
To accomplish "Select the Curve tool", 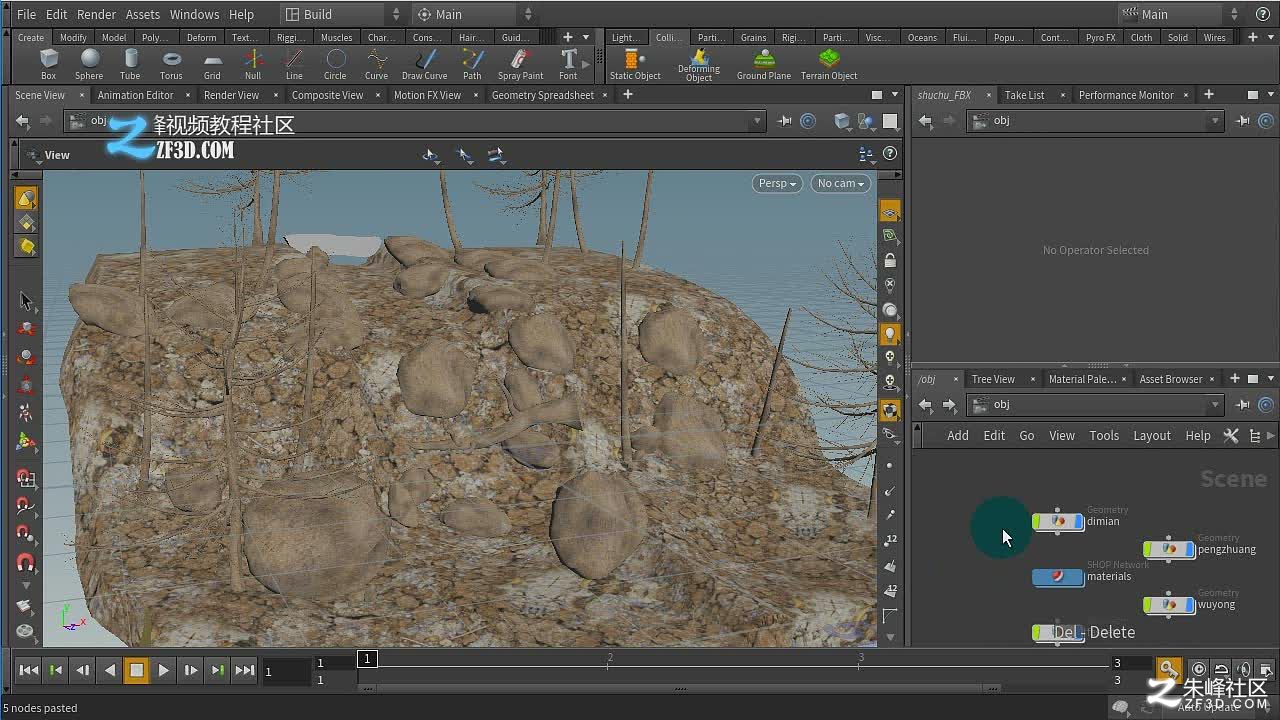I will point(376,65).
